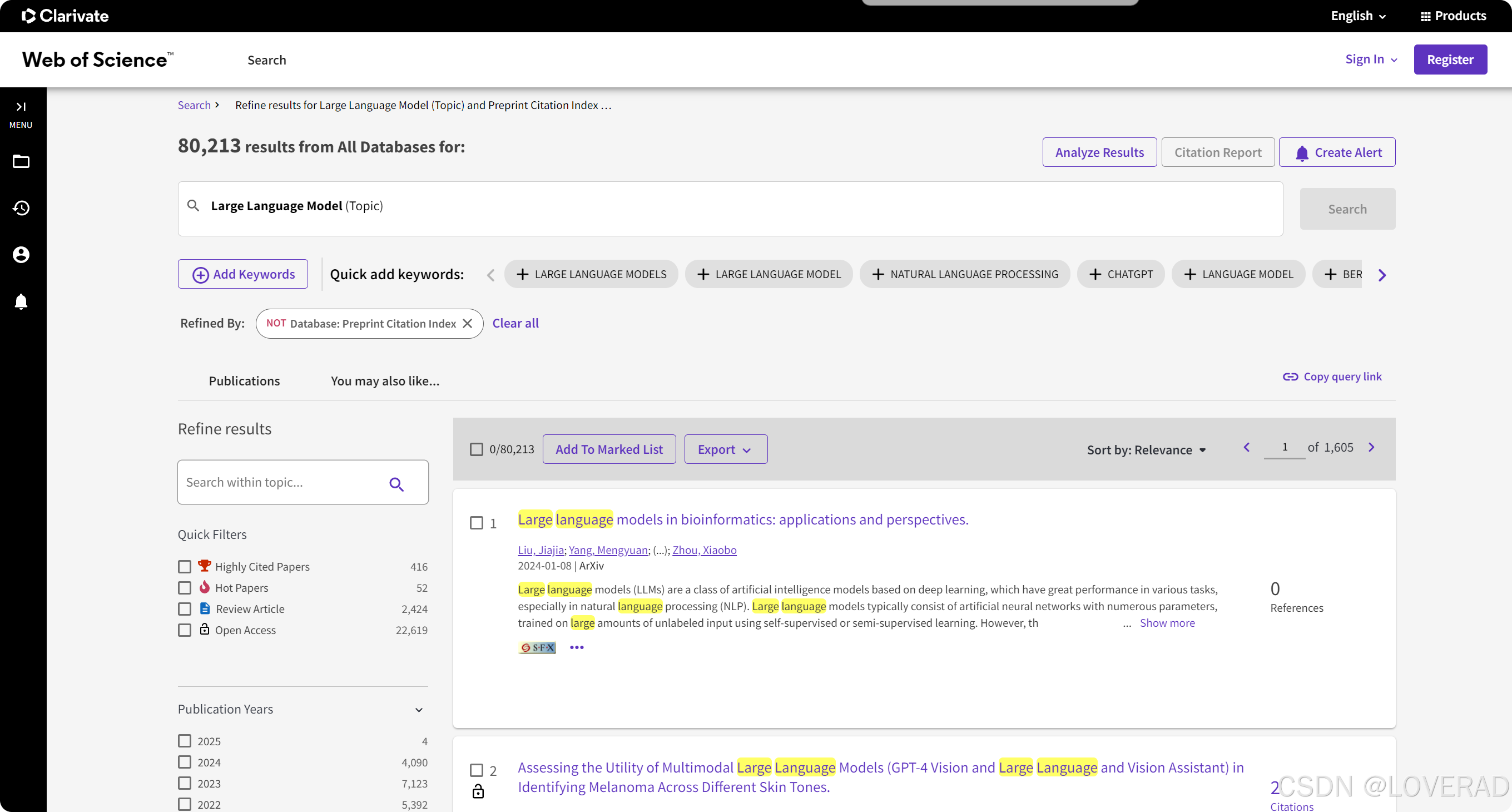Click the page number input field
This screenshot has height=812, width=1512.
point(1283,447)
